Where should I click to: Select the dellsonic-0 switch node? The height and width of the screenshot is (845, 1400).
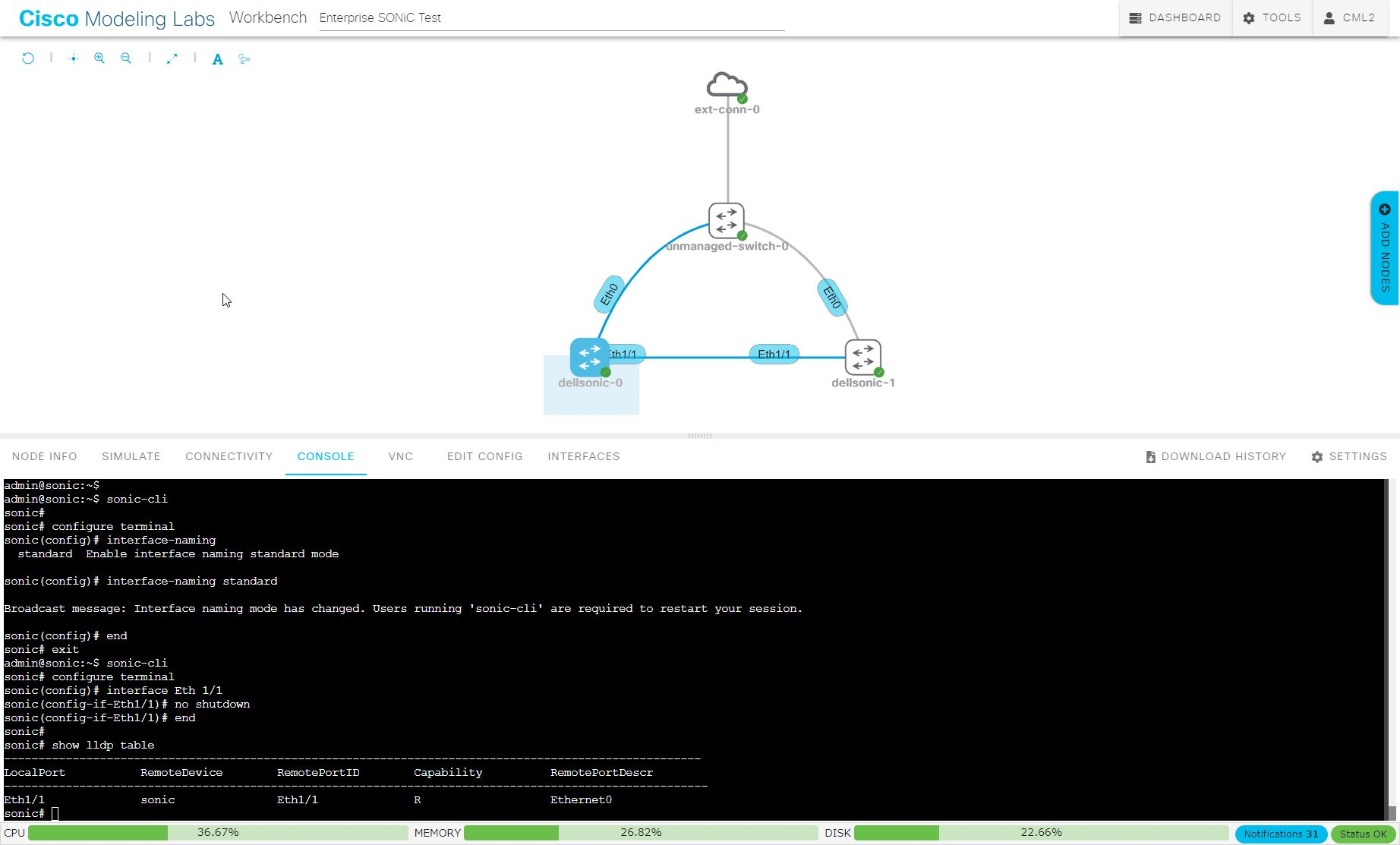pos(590,357)
